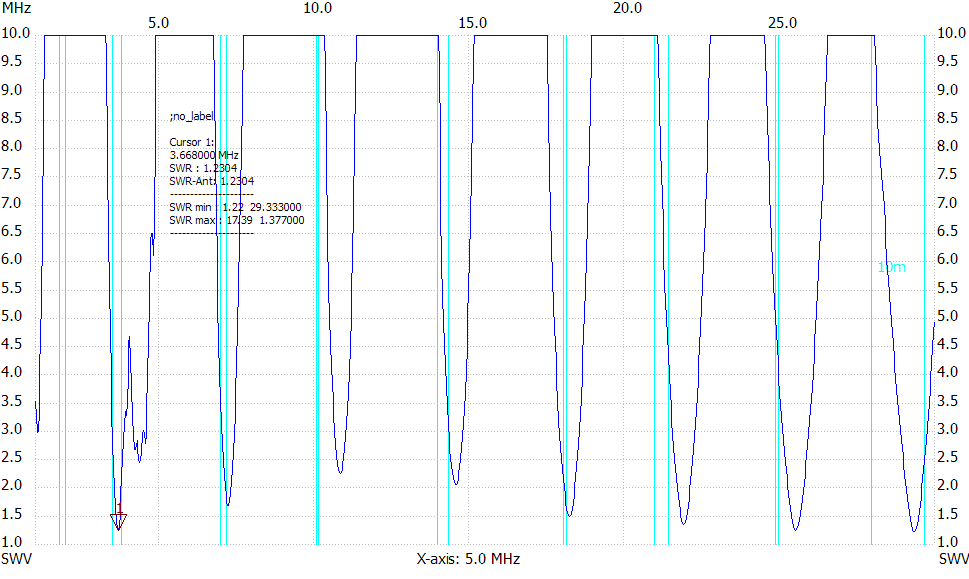Click the 15.0 frequency axis tick label
Screen dimensions: 969x579
coord(472,22)
